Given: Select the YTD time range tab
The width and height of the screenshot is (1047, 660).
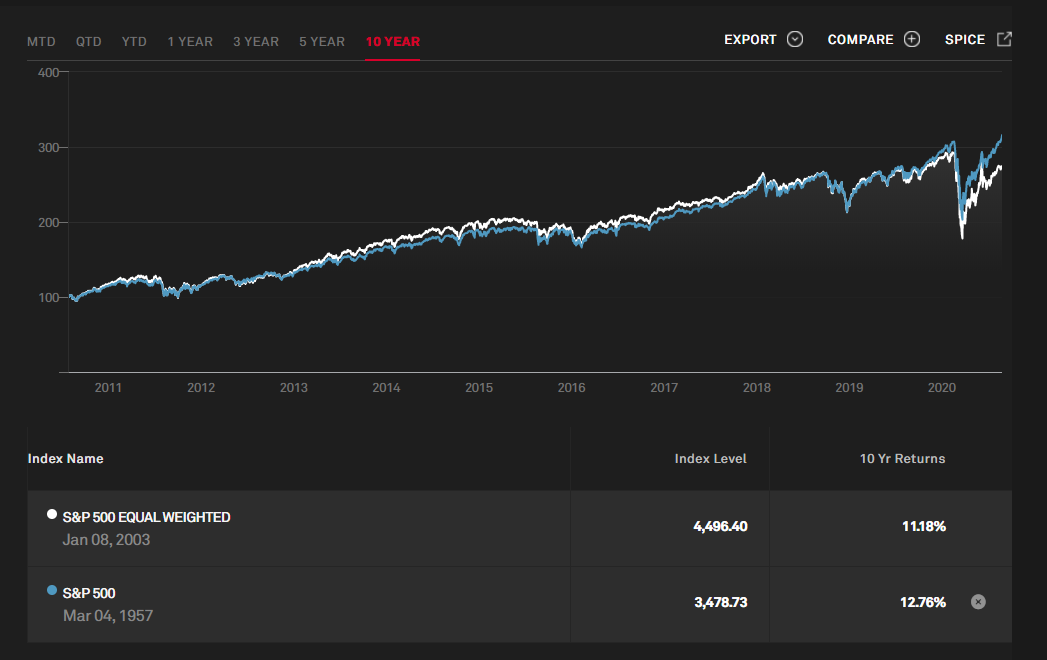Looking at the screenshot, I should click(134, 42).
